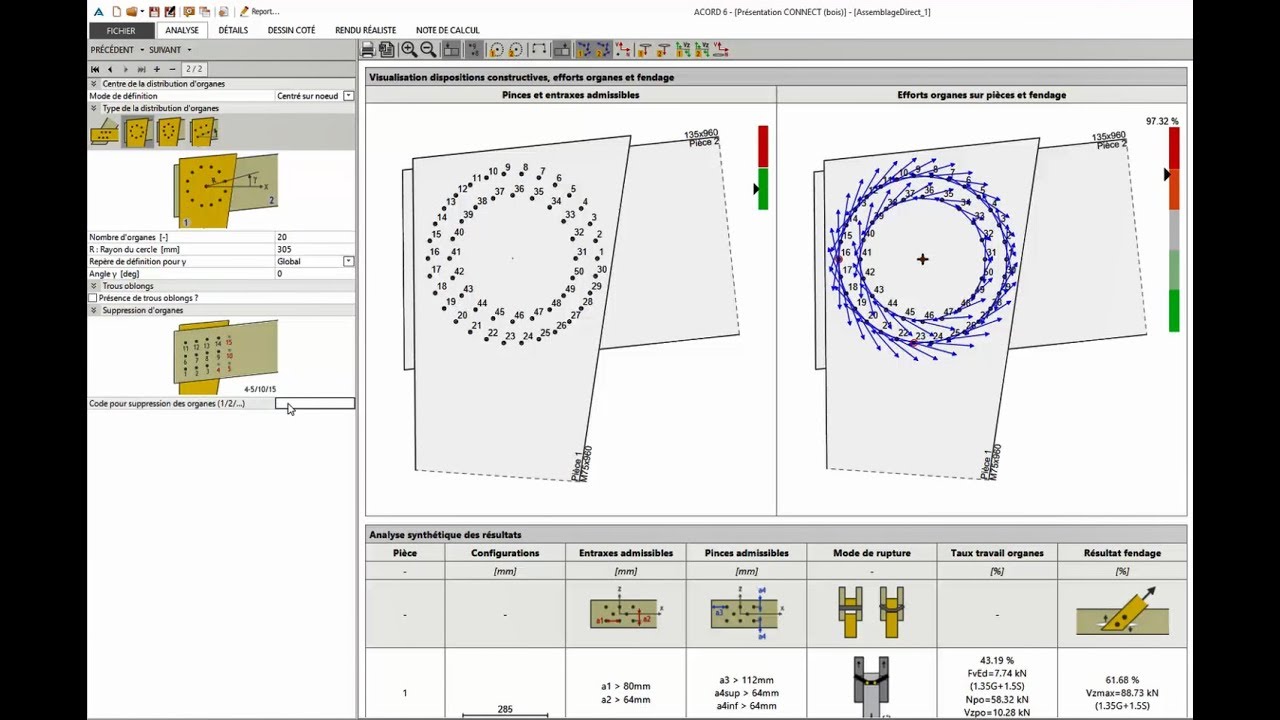Go to previous record arrow
The image size is (1280, 720).
tap(110, 69)
